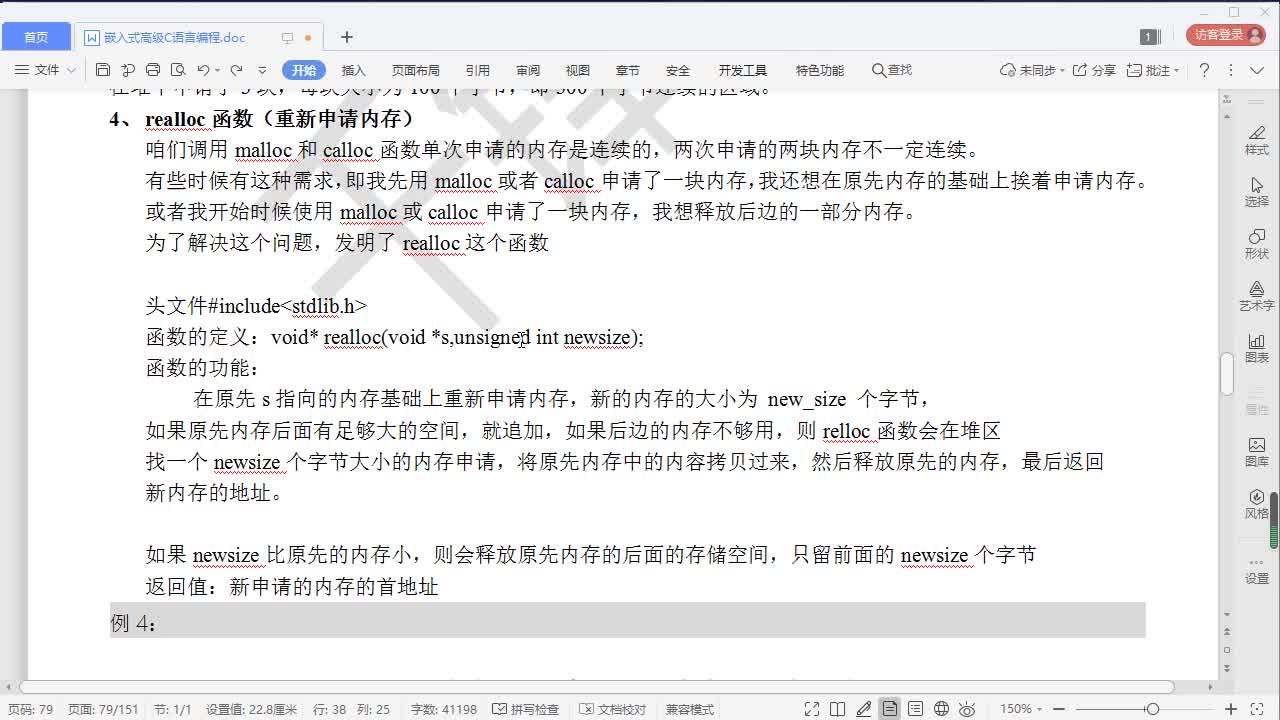This screenshot has width=1280, height=720.
Task: Click the 页面: 79/151 page indicator
Action: click(103, 709)
